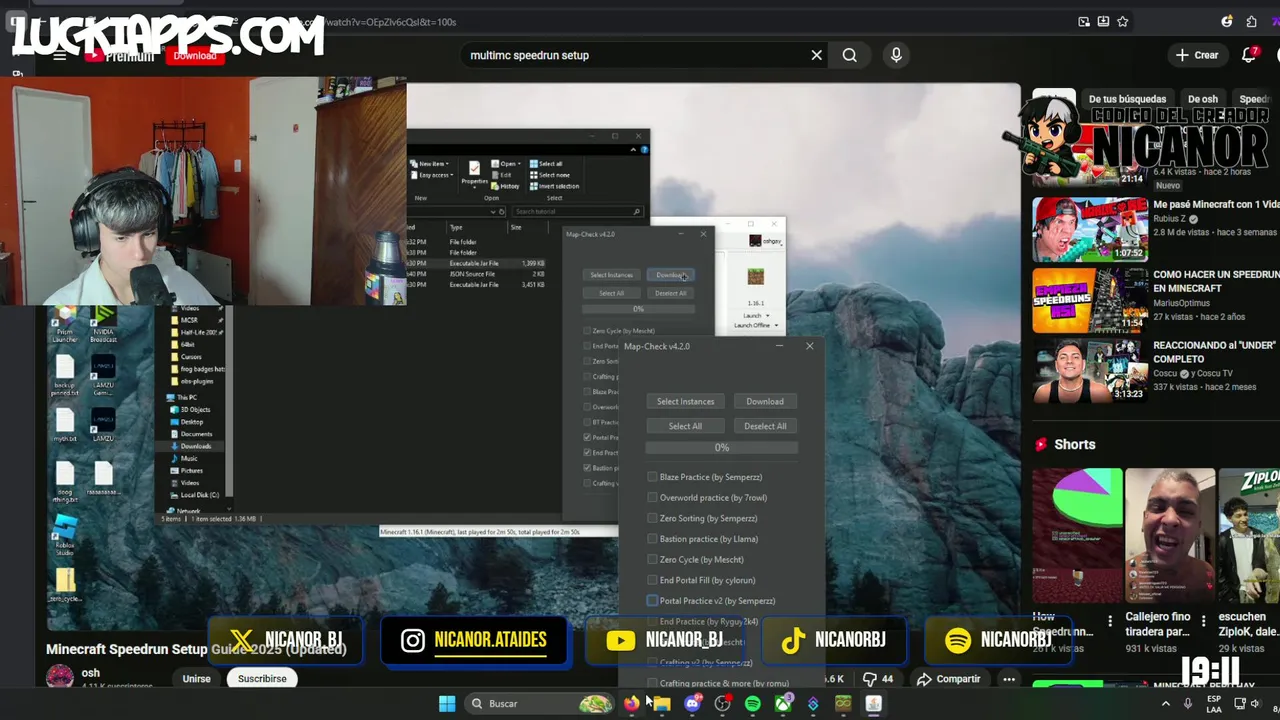Click the microphone icon in system tray
This screenshot has height=720, width=1280.
[x=1188, y=703]
